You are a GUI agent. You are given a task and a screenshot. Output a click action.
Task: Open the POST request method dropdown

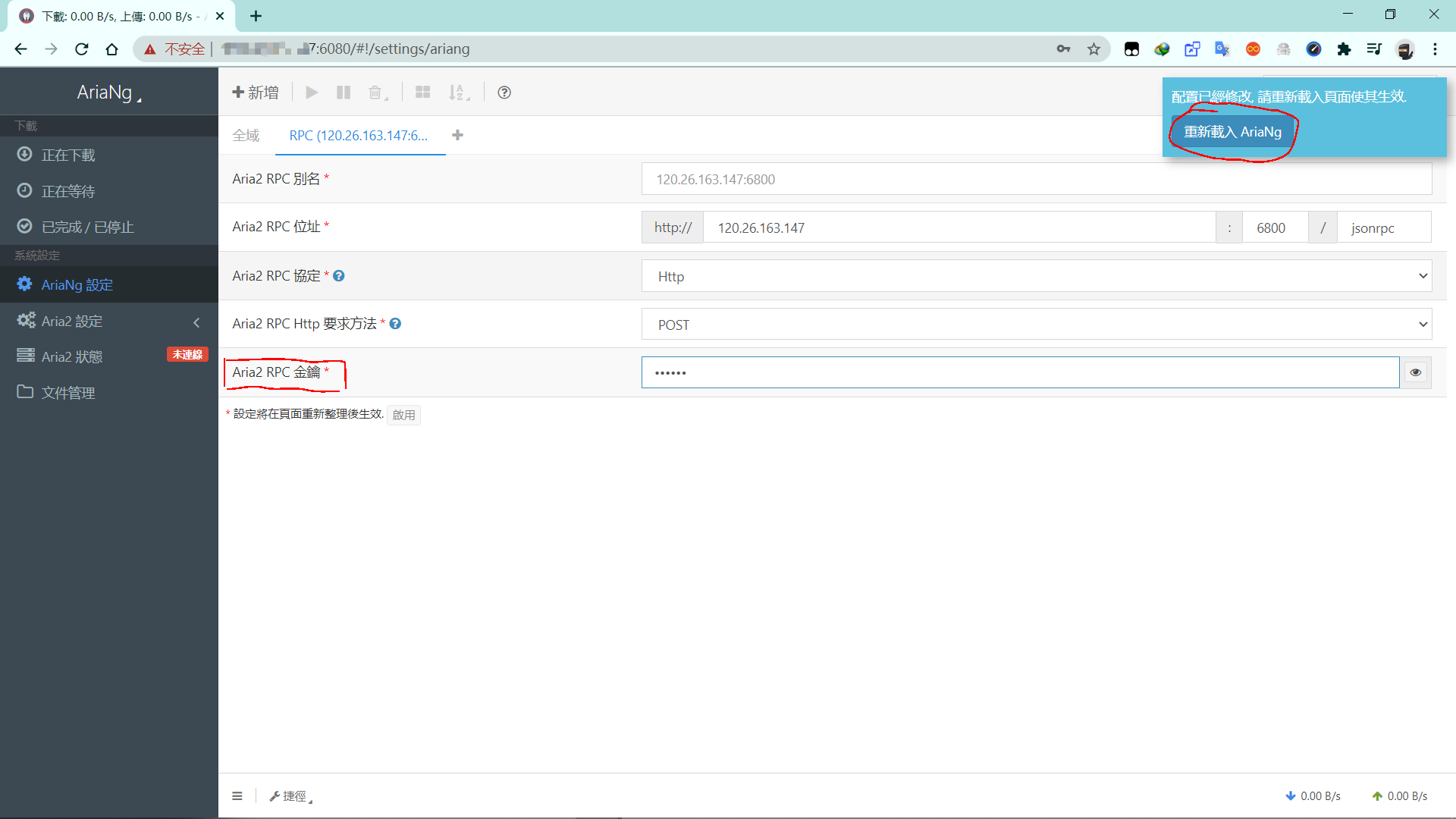click(x=1036, y=325)
